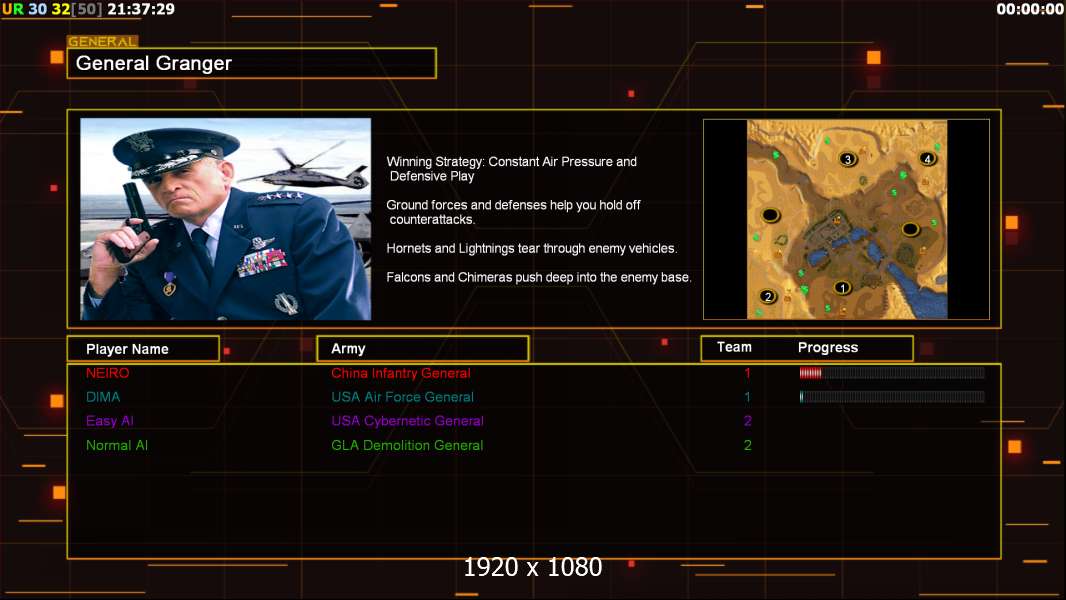Click the 00:00:00 timer at top right

(x=1030, y=9)
